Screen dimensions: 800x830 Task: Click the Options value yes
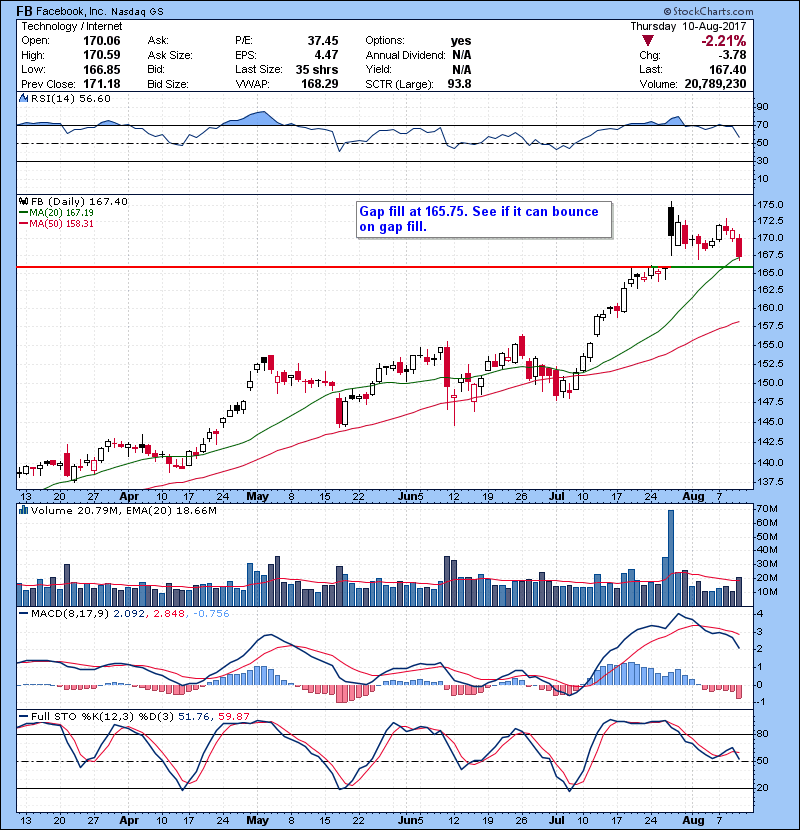coord(461,41)
